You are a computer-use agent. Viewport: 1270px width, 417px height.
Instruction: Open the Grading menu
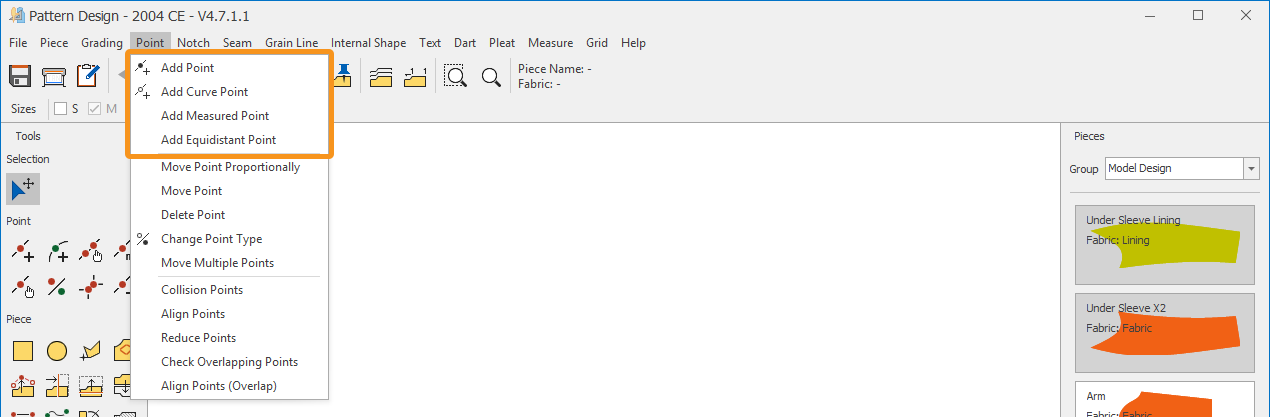click(x=102, y=43)
